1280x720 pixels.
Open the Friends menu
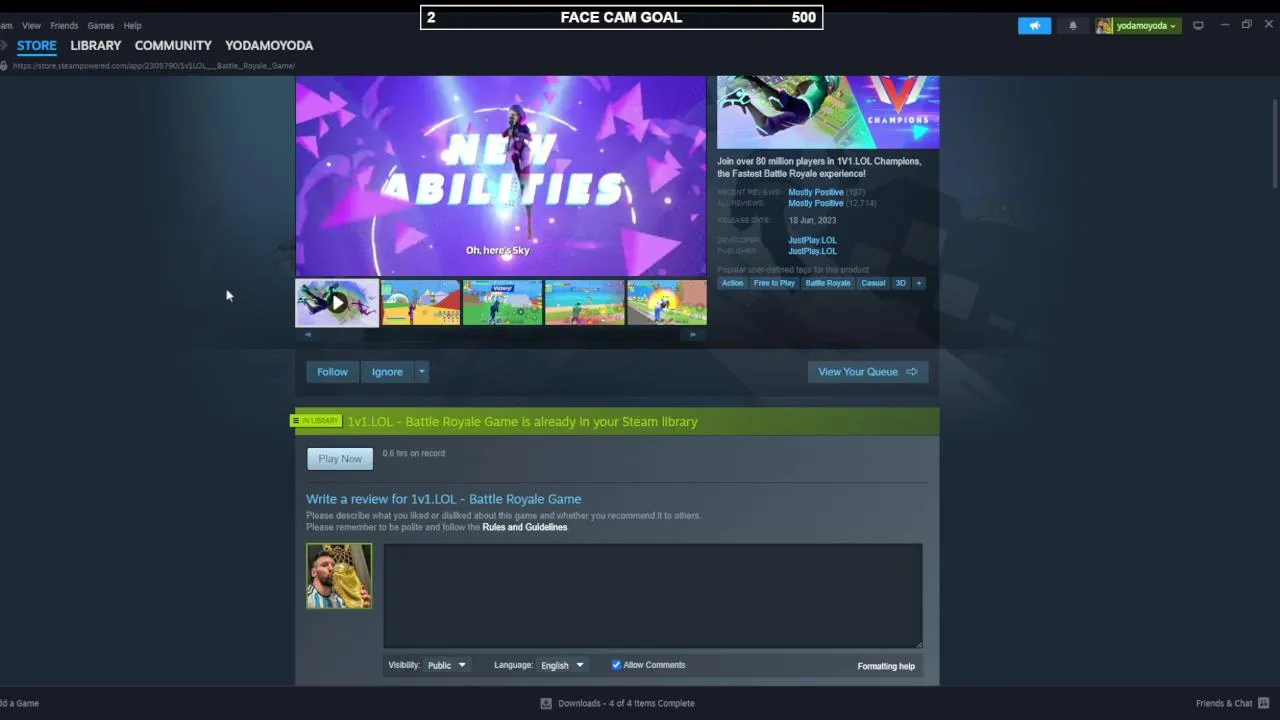64,25
